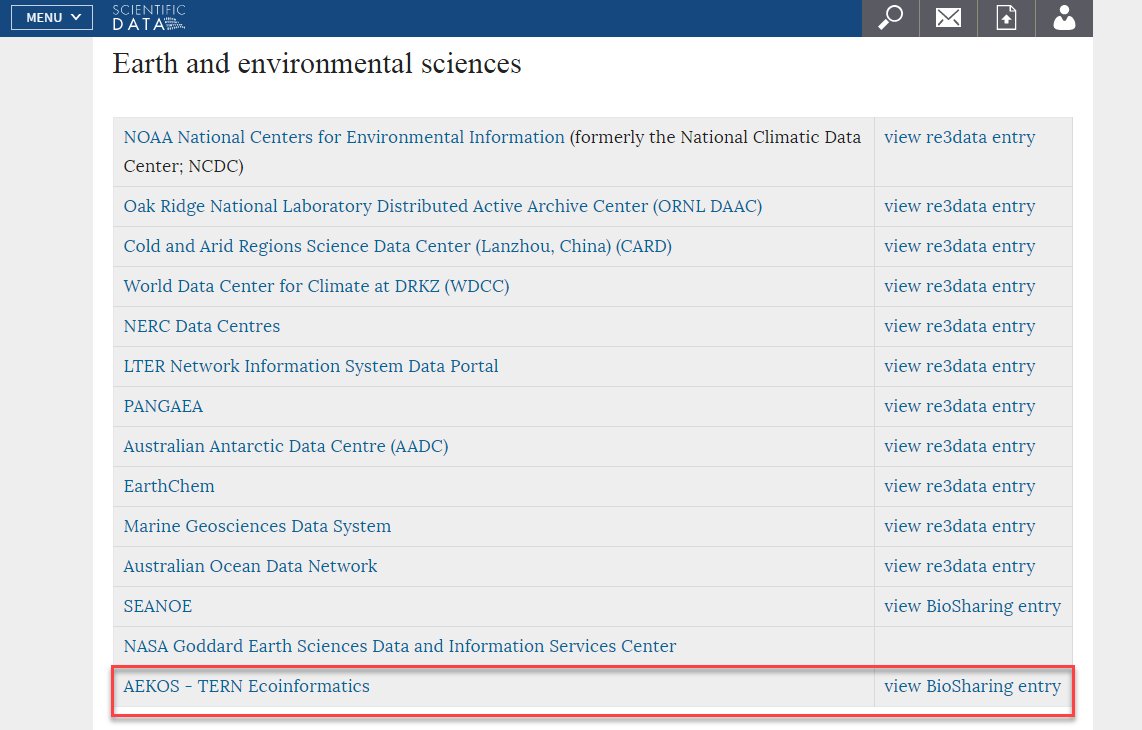Expand the MENU dropdown
The width and height of the screenshot is (1142, 730).
tap(52, 17)
